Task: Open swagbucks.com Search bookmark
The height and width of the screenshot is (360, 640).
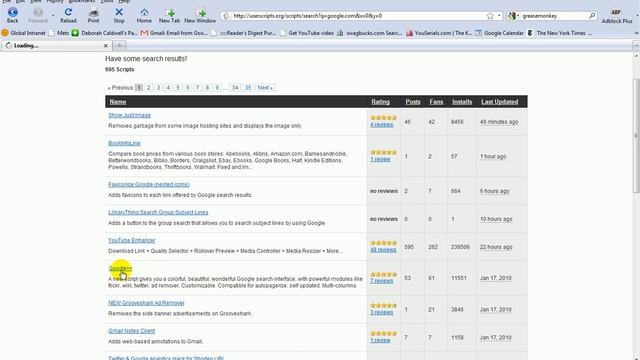Action: coord(370,33)
